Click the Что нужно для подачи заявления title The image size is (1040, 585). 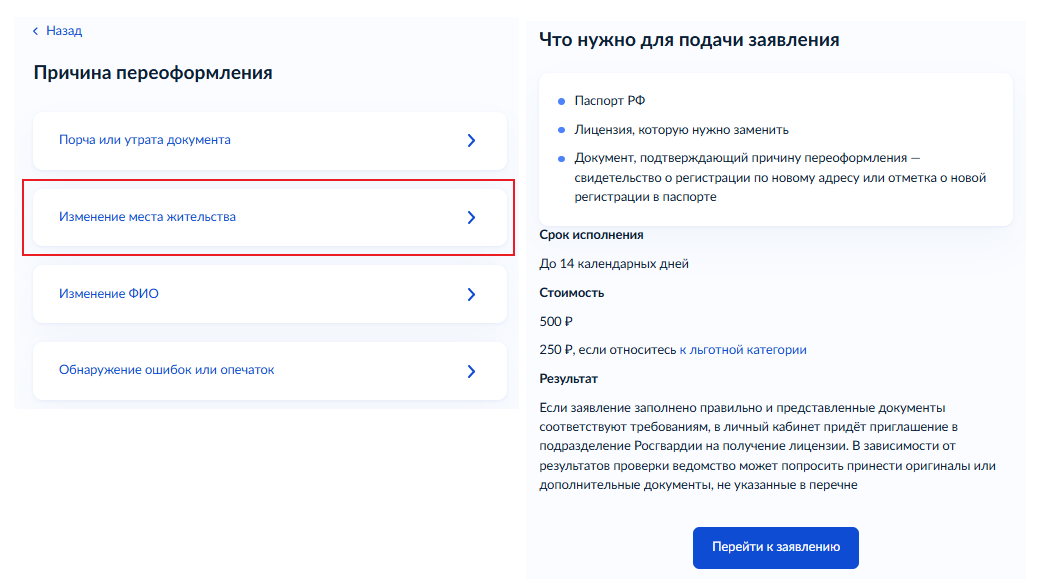(689, 40)
